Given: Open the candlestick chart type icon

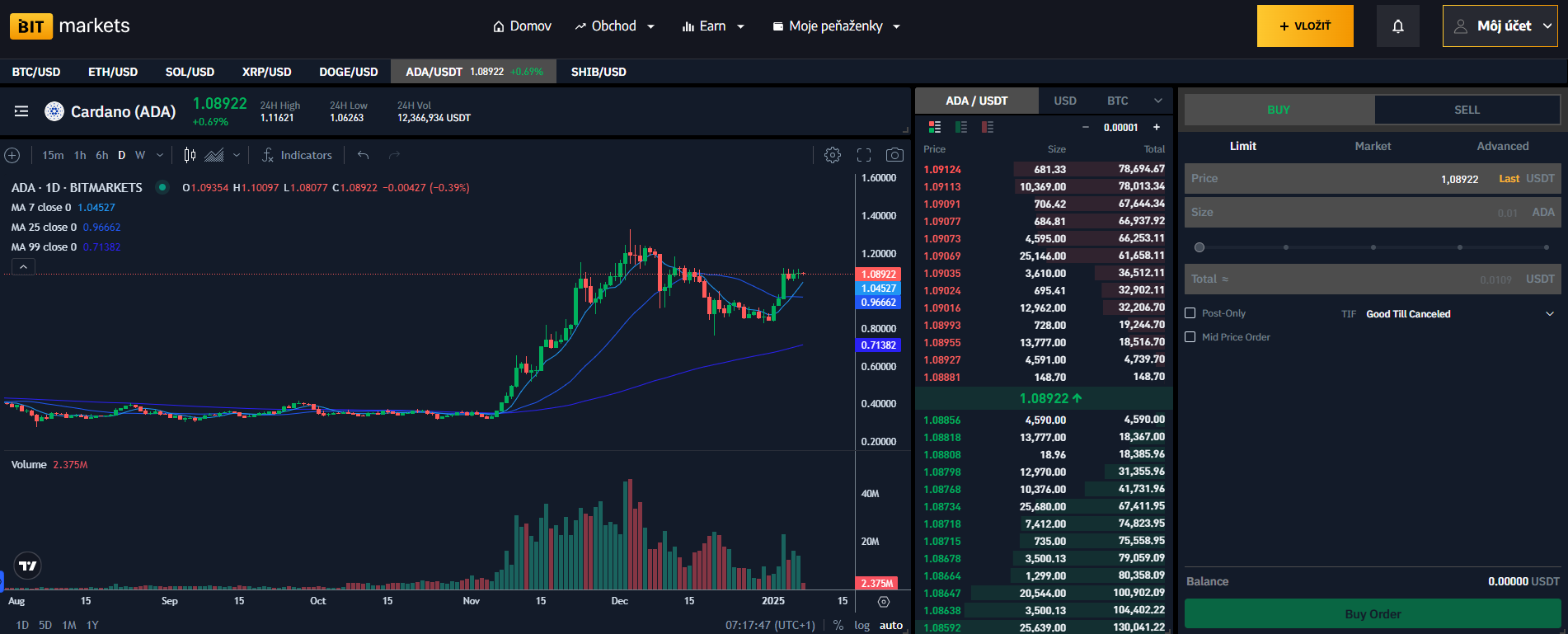Looking at the screenshot, I should coord(190,155).
